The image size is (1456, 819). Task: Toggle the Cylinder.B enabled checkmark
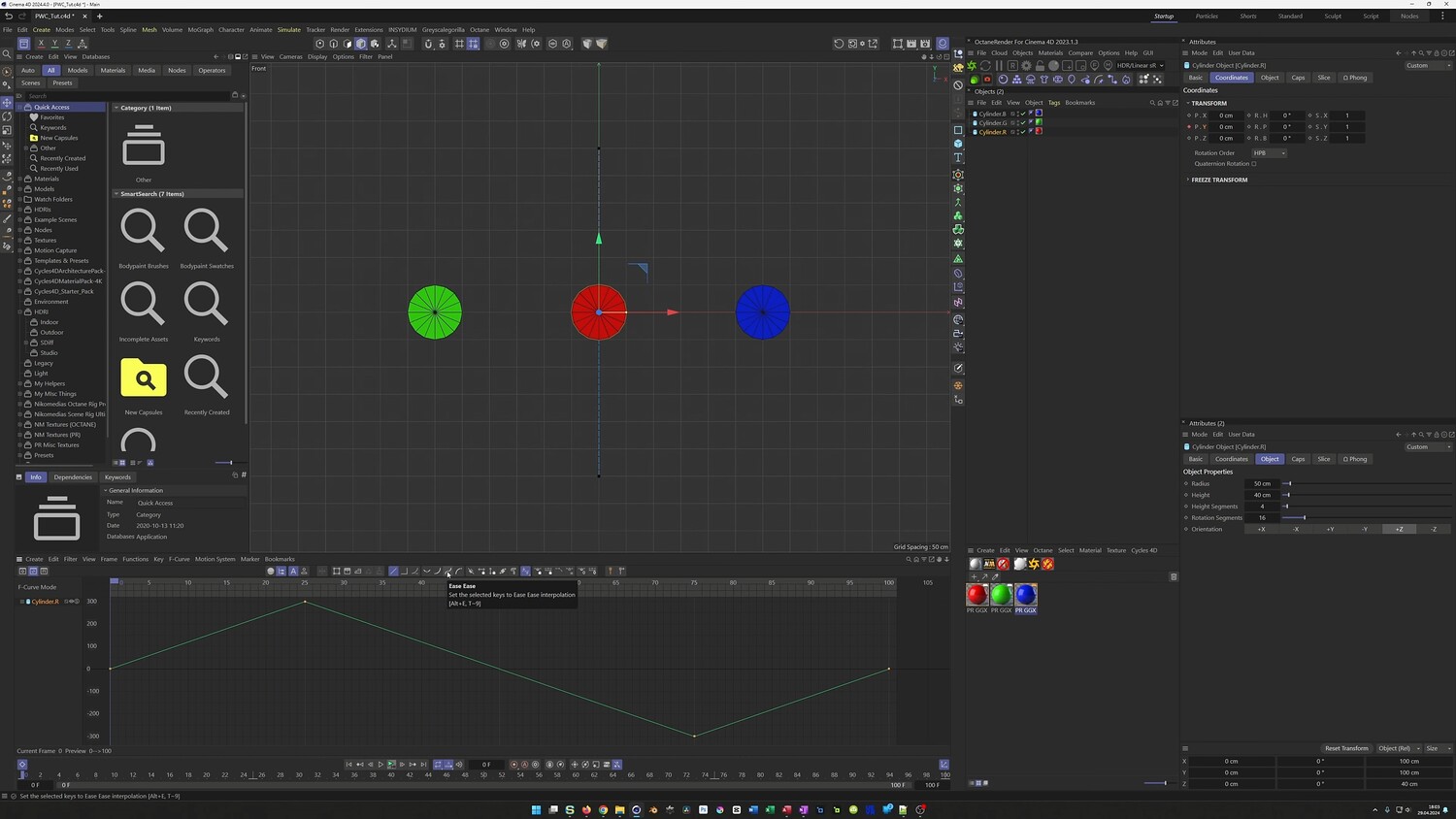point(1023,114)
